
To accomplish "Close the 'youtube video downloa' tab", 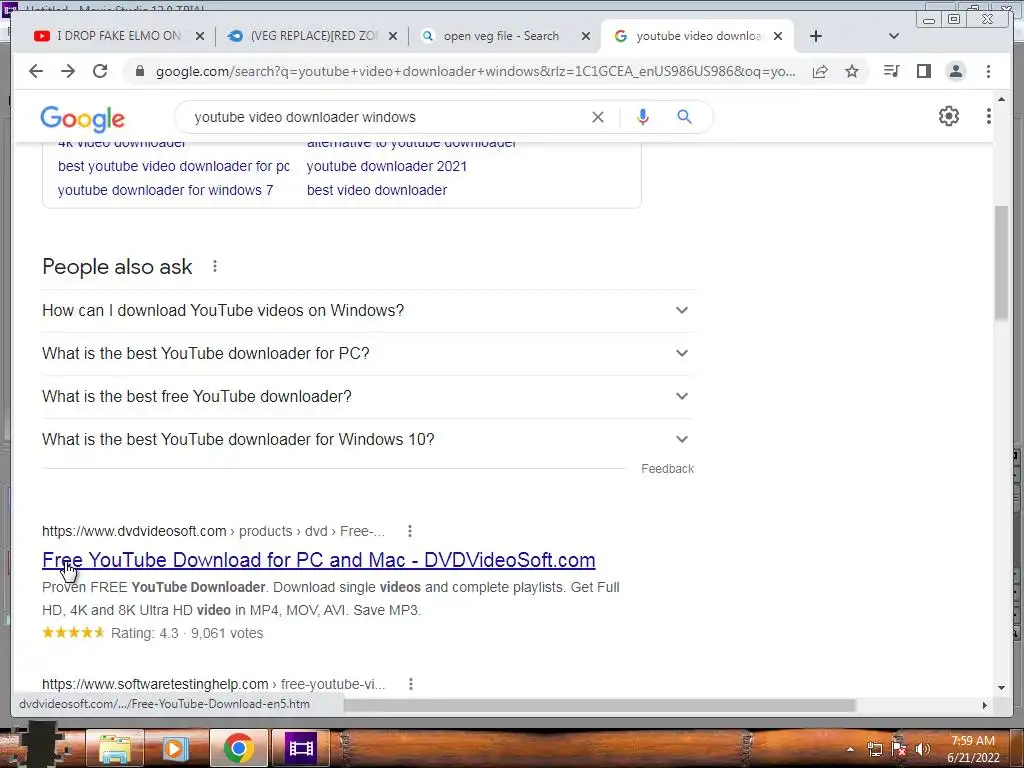I will (778, 36).
